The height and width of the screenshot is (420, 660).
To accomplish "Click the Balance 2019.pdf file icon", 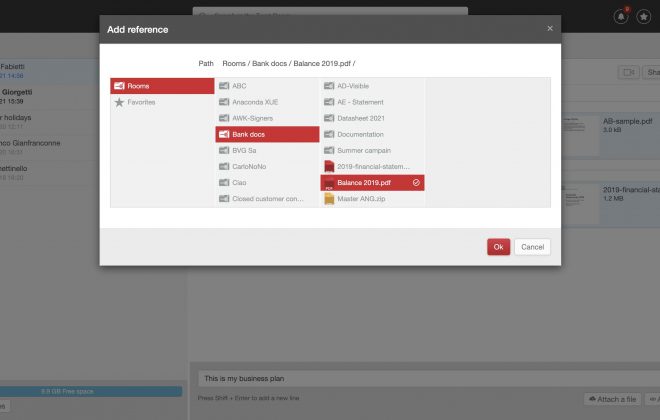I will [x=329, y=182].
